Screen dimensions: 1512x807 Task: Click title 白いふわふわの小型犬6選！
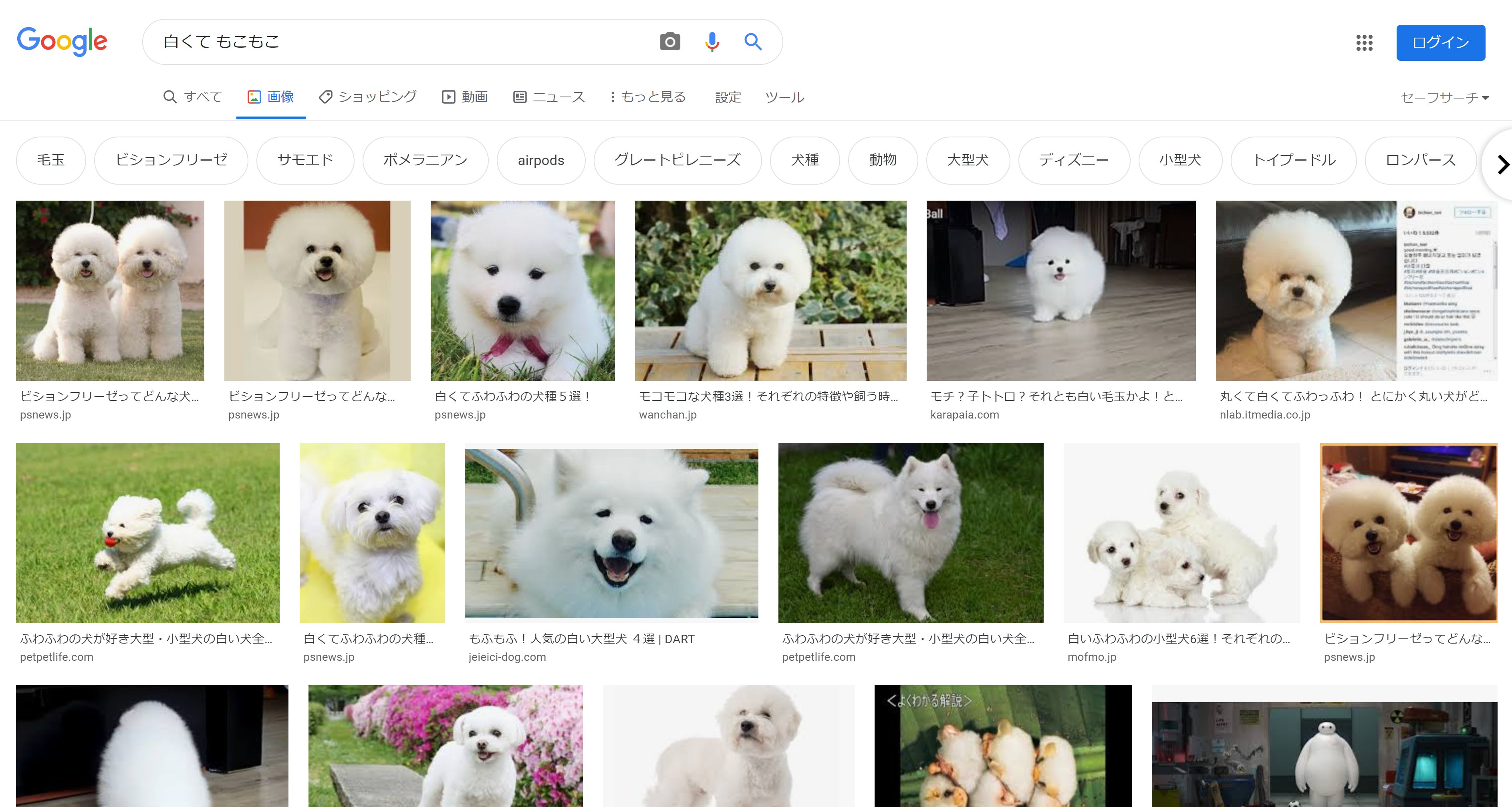[1179, 639]
